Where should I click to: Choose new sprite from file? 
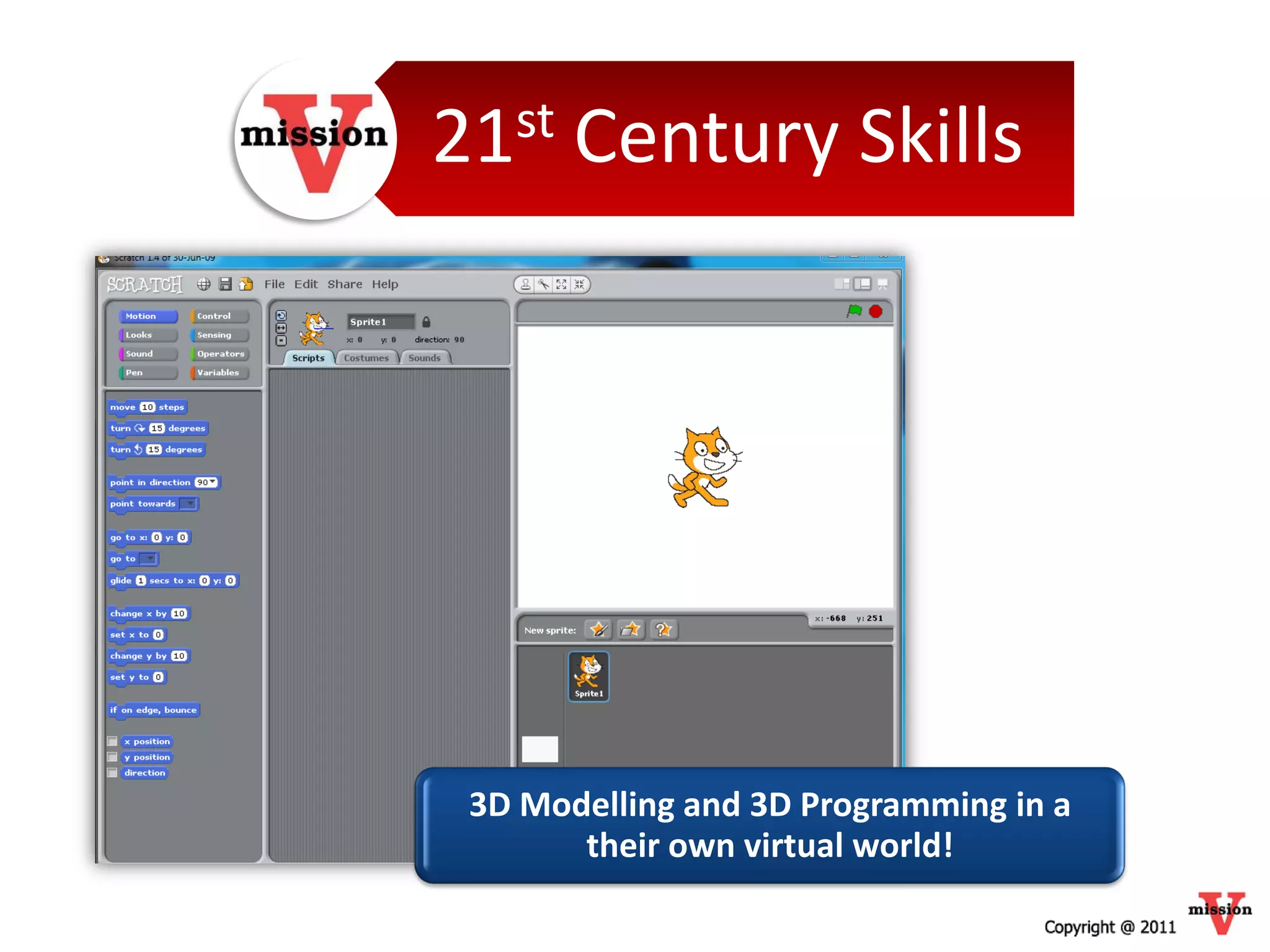(x=631, y=630)
